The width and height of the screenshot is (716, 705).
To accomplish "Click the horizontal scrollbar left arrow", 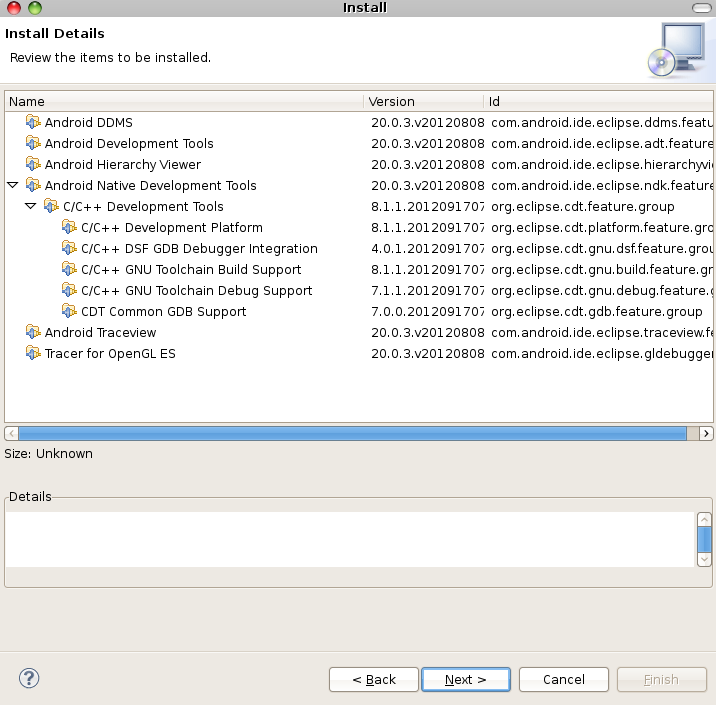I will tap(11, 433).
